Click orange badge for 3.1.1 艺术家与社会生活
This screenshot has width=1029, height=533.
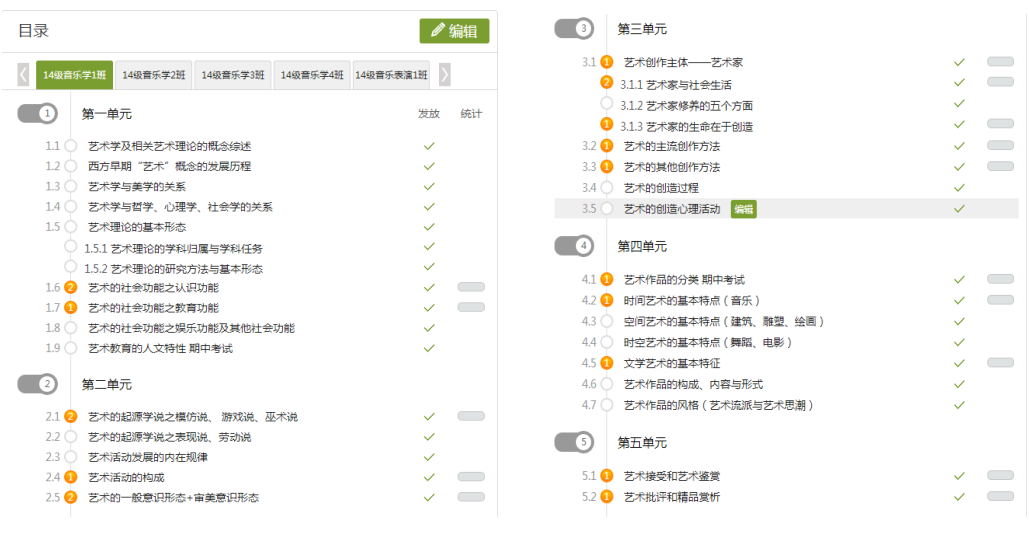point(606,83)
